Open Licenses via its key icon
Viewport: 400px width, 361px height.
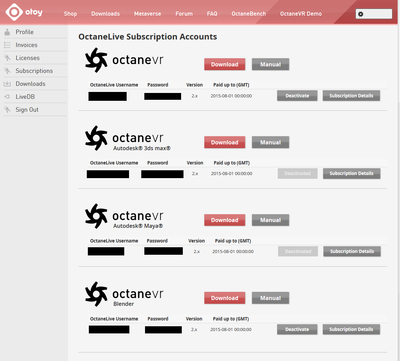coord(7,58)
